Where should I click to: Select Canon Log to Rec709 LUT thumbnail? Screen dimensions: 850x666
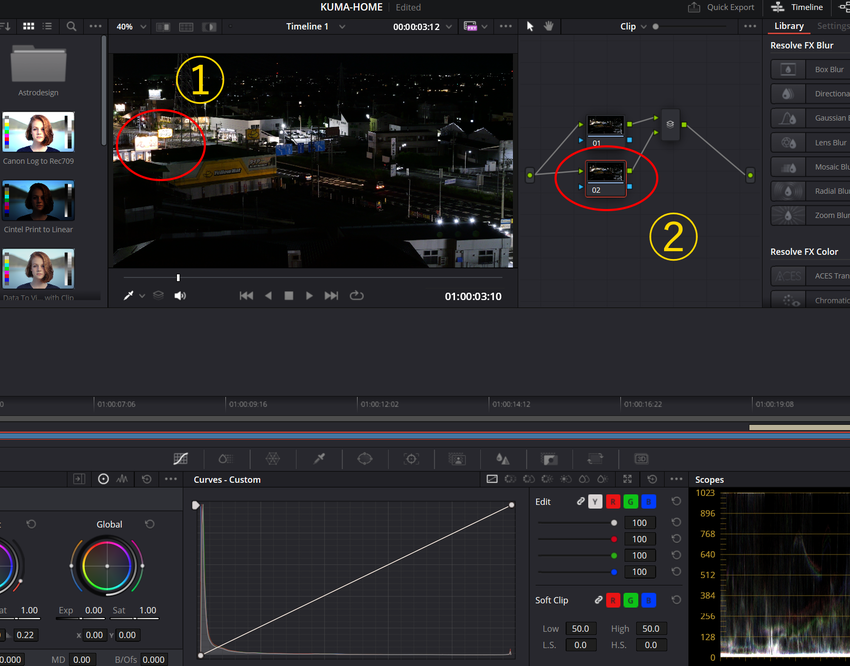[x=38, y=132]
